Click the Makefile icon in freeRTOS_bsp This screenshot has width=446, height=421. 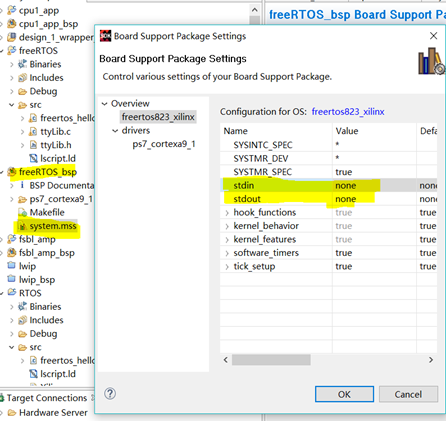[22, 212]
